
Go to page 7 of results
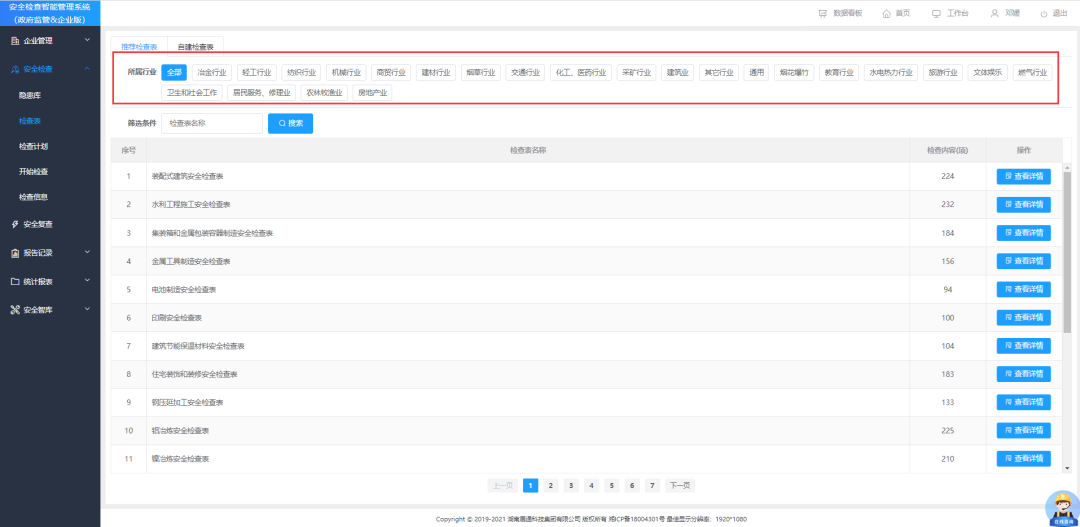(652, 486)
